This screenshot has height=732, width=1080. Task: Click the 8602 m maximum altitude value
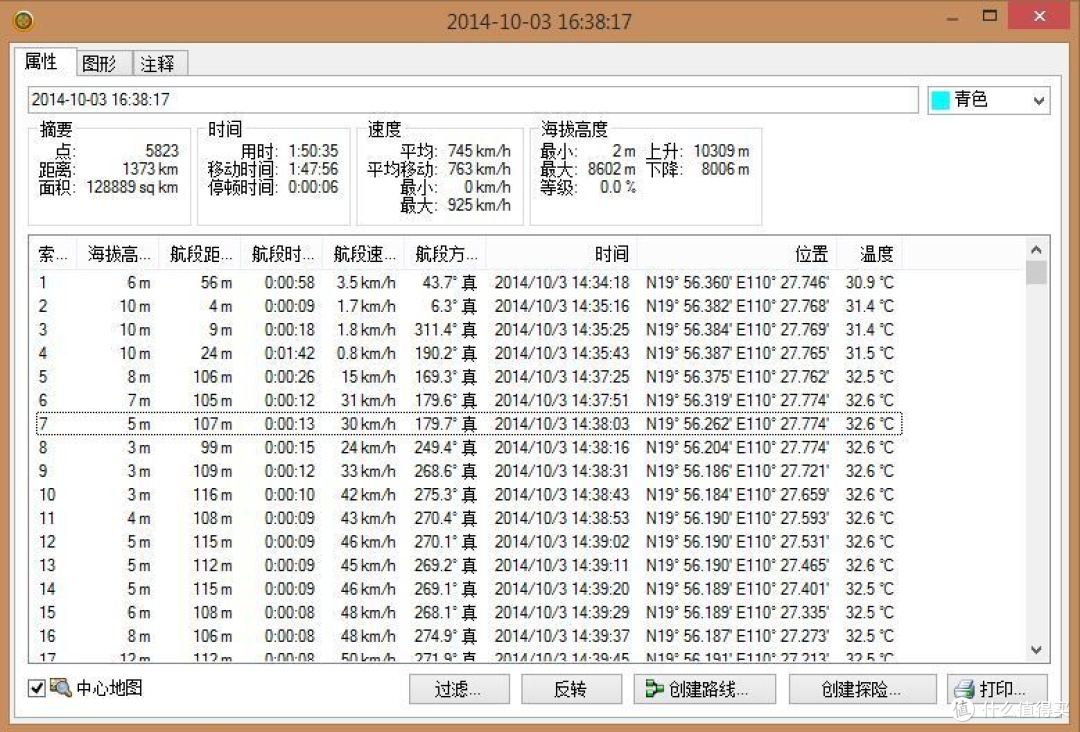coord(612,169)
